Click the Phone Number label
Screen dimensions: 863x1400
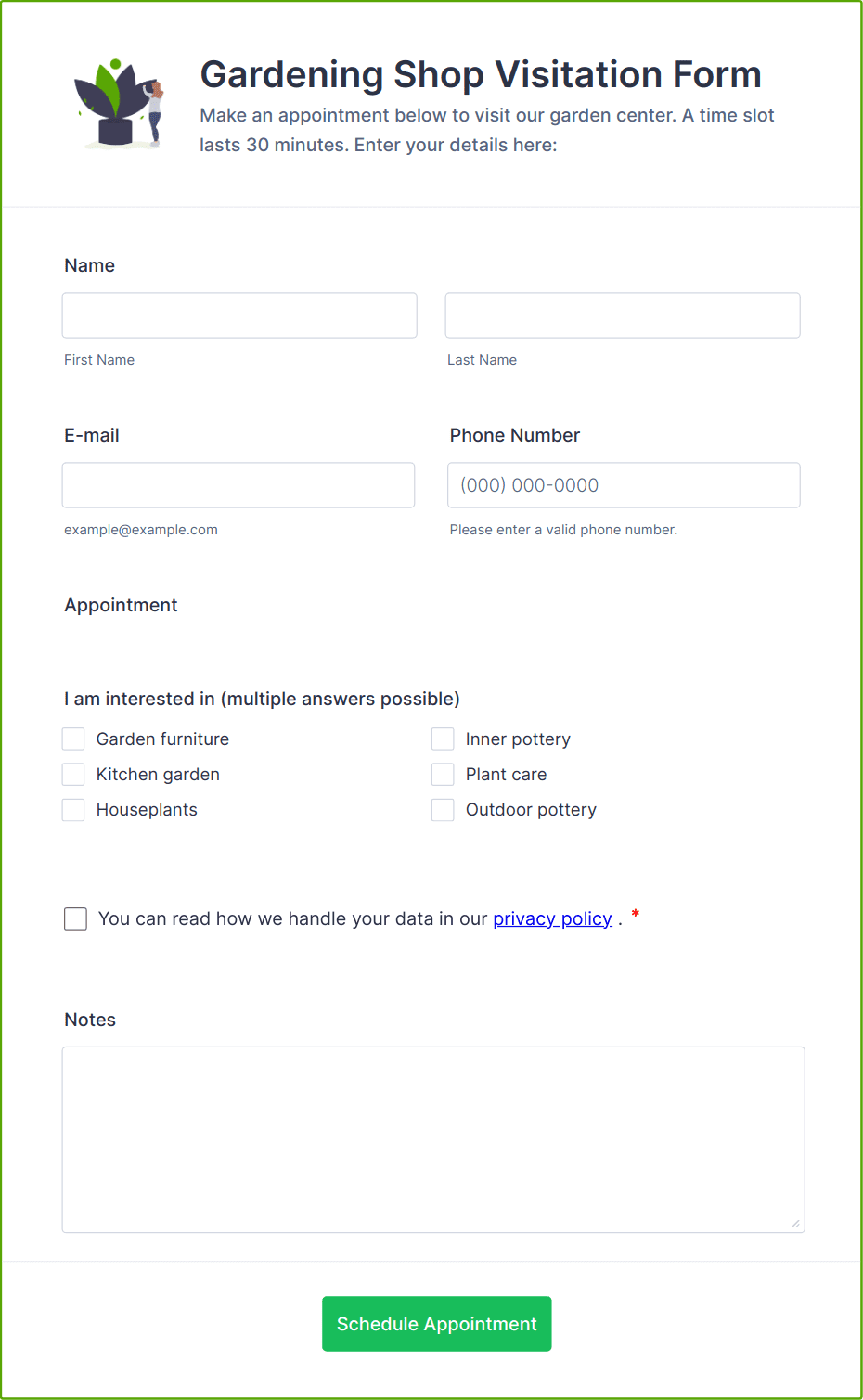pyautogui.click(x=515, y=435)
